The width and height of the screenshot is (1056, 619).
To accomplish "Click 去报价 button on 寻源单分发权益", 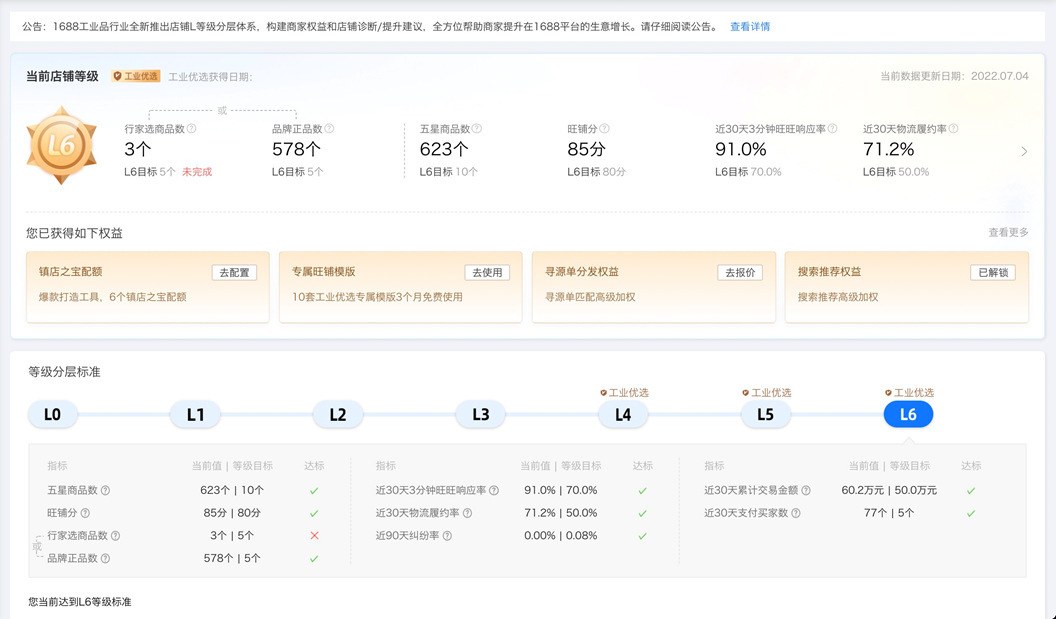I will click(740, 272).
